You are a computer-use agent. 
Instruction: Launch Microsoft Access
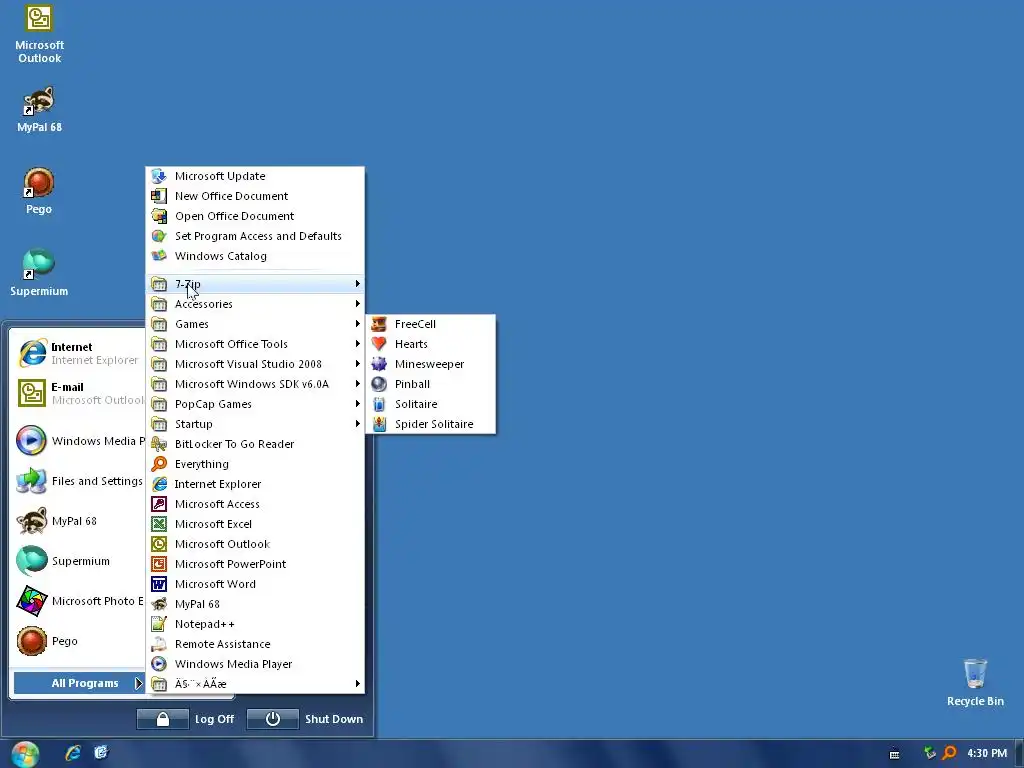coord(255,504)
